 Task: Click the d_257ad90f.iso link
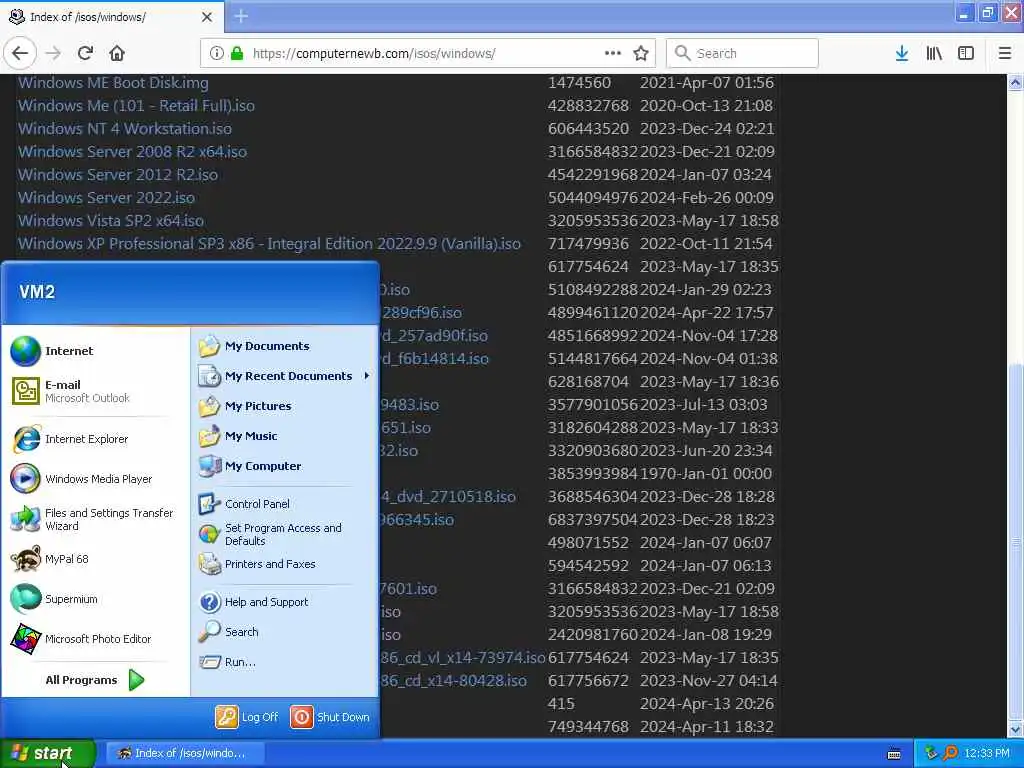pos(434,336)
